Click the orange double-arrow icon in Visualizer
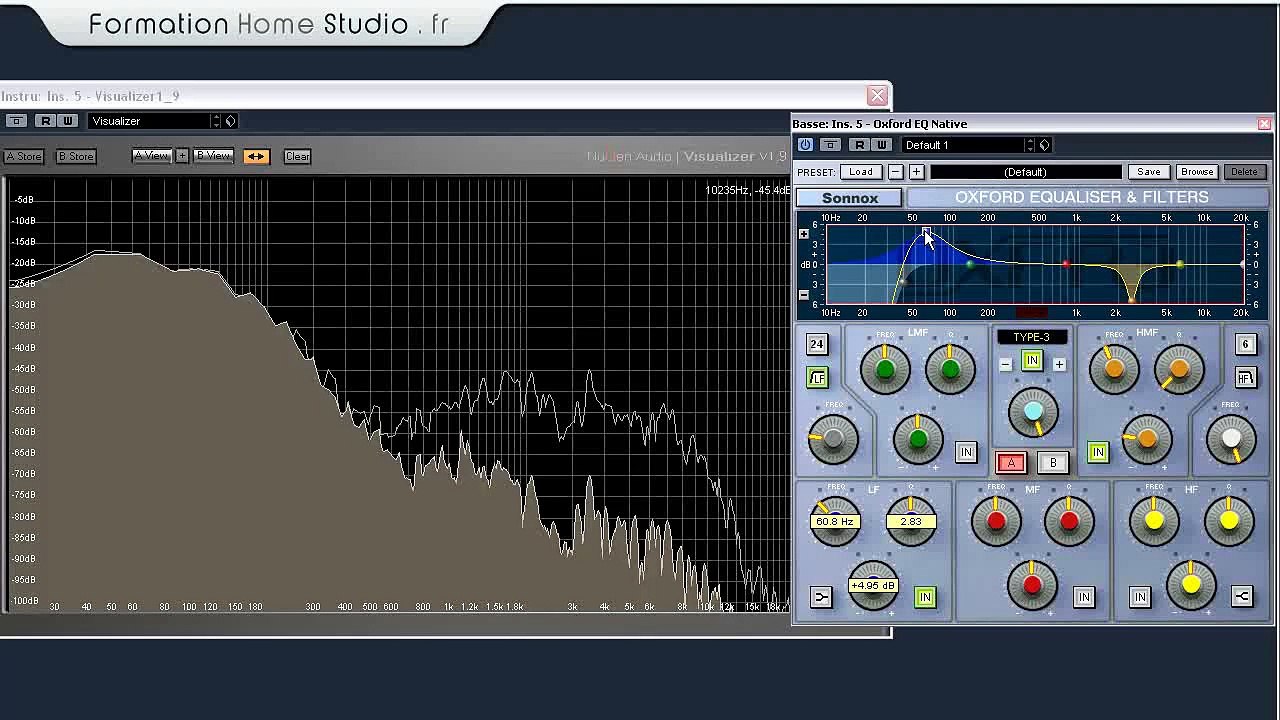The height and width of the screenshot is (720, 1280). click(x=256, y=156)
